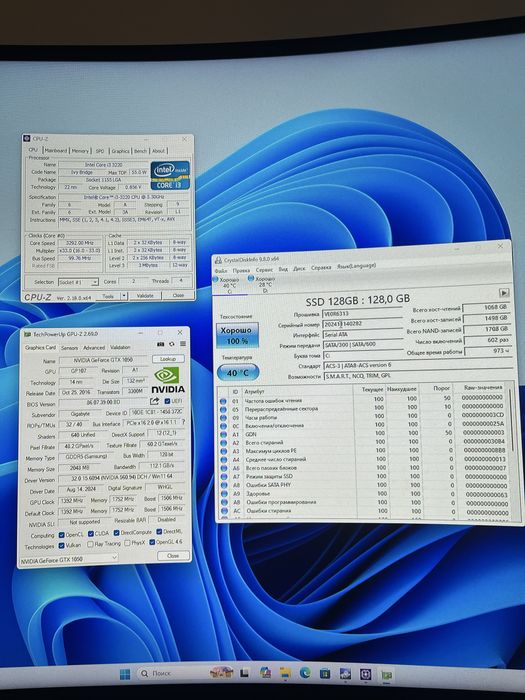Click blue status dot for attribute A1 GDN
The image size is (525, 700).
point(223,434)
